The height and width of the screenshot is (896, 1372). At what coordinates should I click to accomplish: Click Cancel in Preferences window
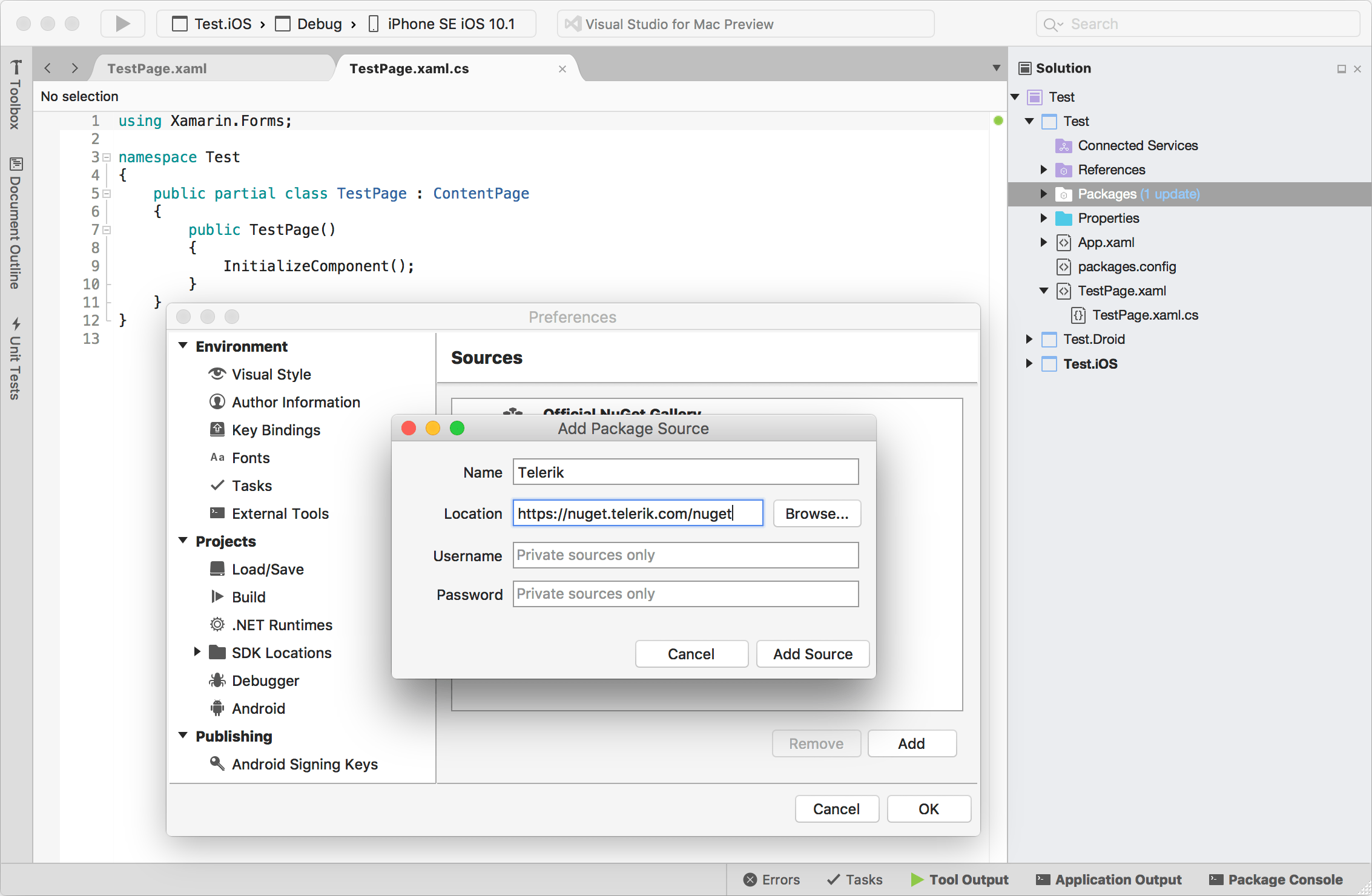837,809
